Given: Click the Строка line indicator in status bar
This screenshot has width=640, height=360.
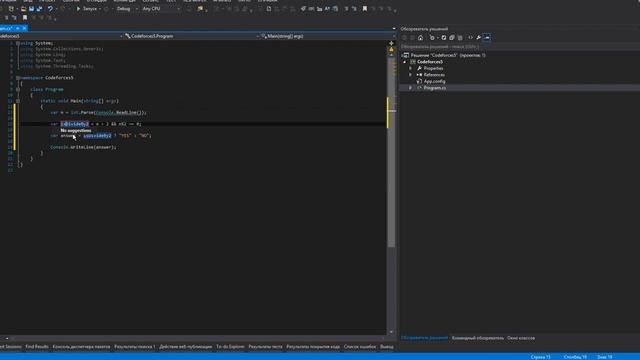Looking at the screenshot, I should (x=540, y=357).
